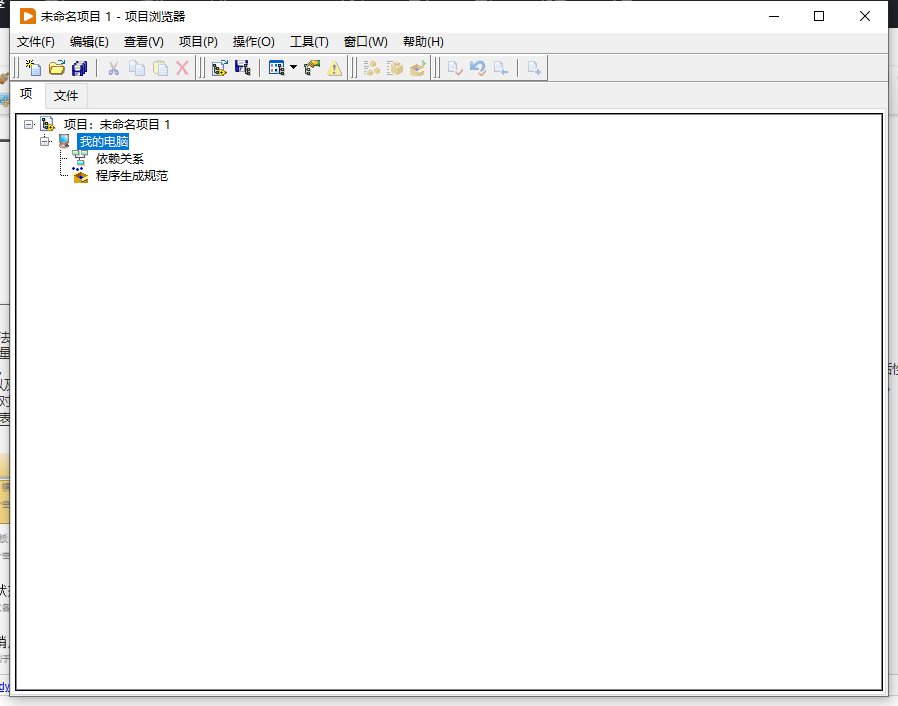Click the New Project toolbar icon
Viewport: 898px width, 706px height.
(33, 68)
